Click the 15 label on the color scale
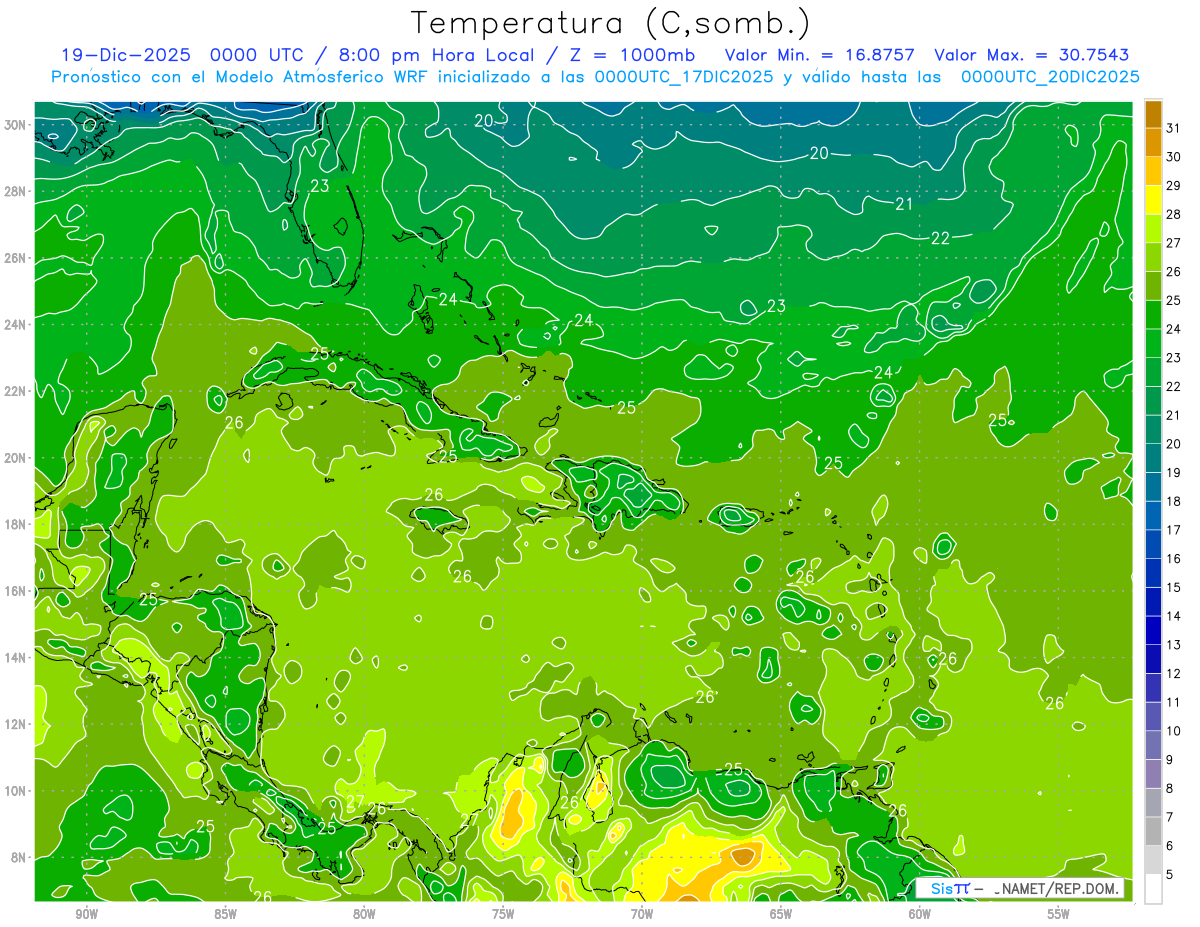Viewport: 1200px width, 927px height. coord(1174,587)
